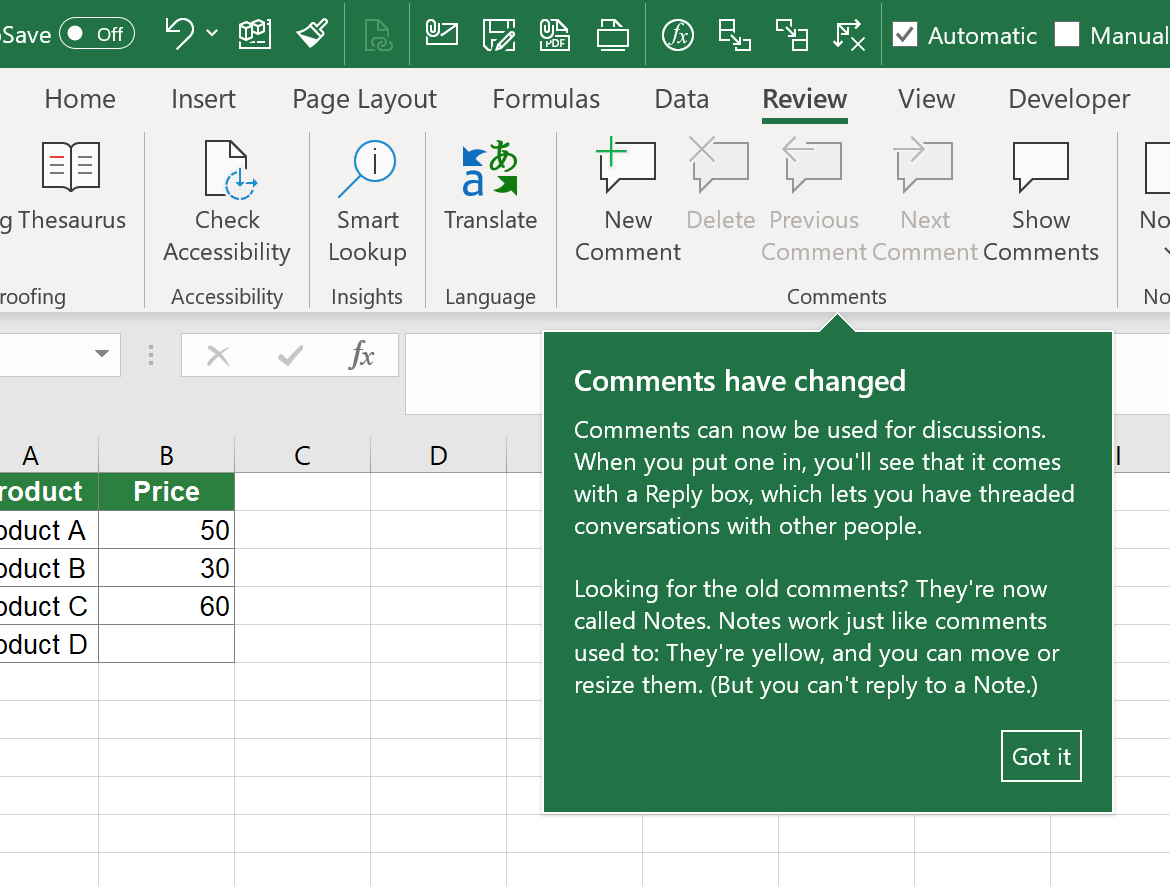Open the Developer tab
The height and width of the screenshot is (886, 1170).
coord(1068,99)
